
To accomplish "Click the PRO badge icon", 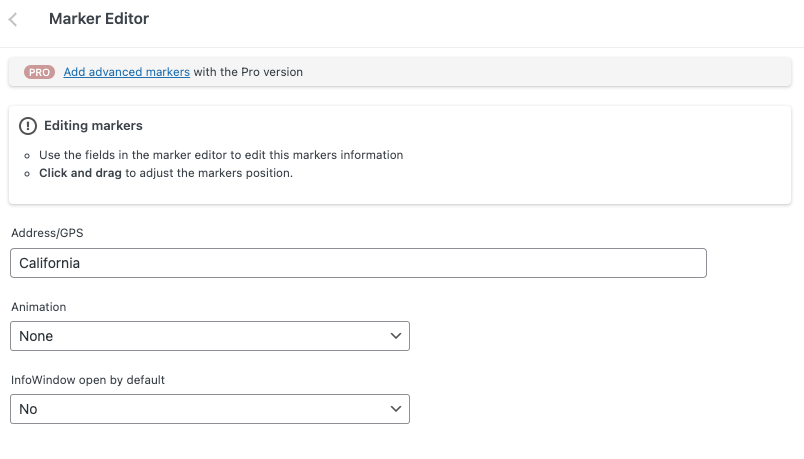I will tap(40, 72).
